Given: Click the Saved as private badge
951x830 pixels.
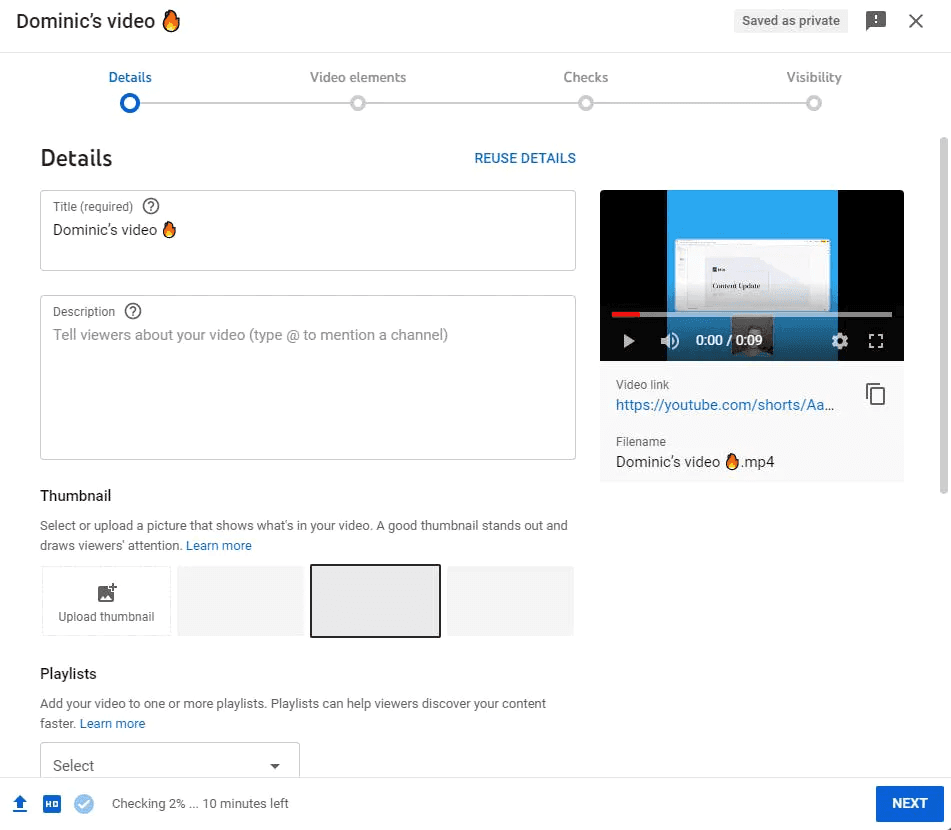Looking at the screenshot, I should tap(791, 21).
